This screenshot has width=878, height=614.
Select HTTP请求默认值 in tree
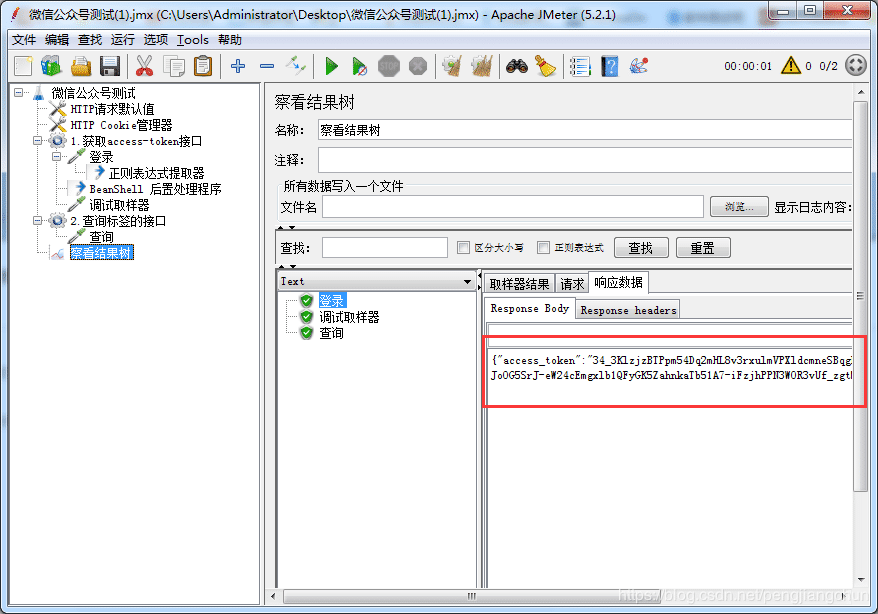112,109
